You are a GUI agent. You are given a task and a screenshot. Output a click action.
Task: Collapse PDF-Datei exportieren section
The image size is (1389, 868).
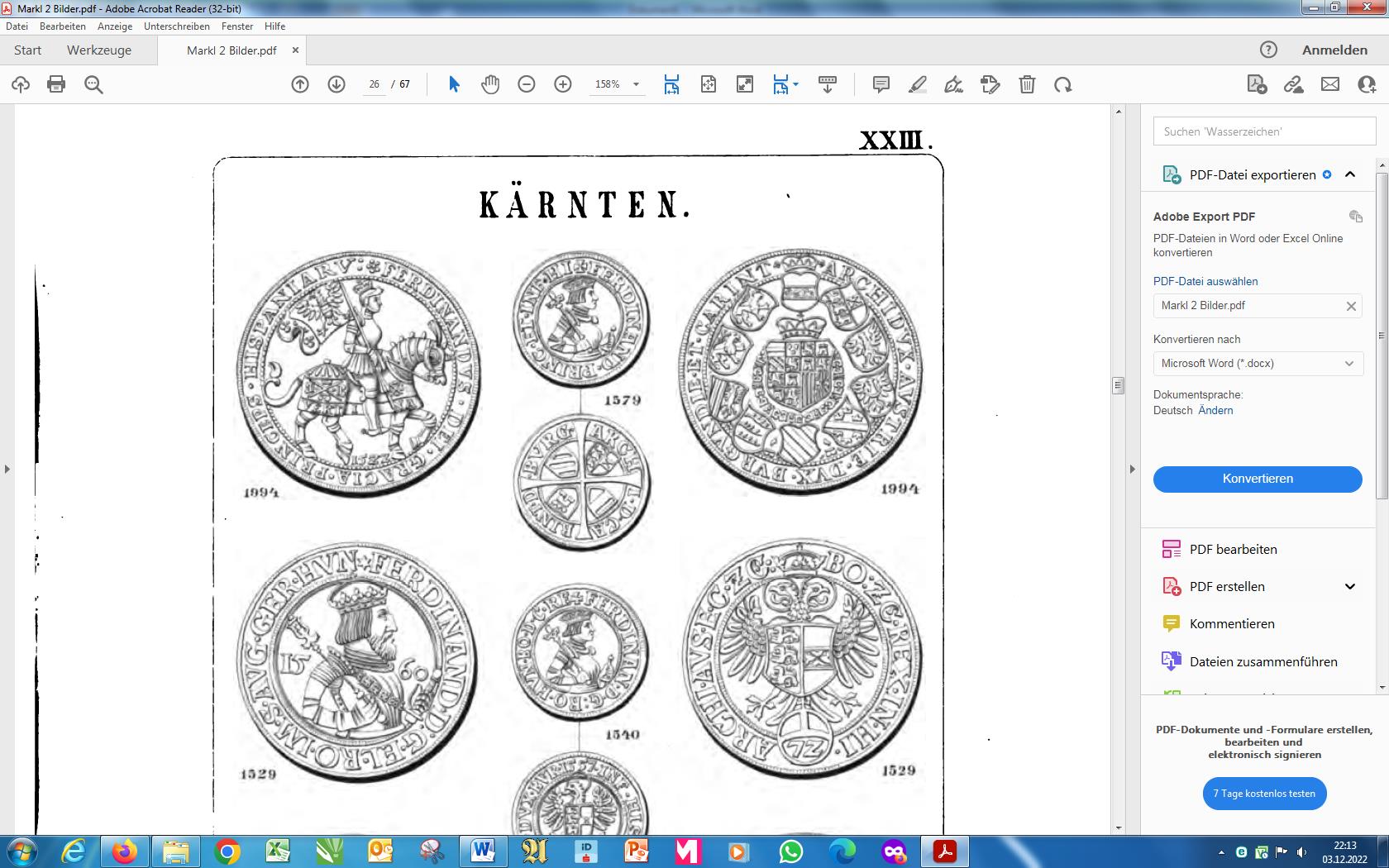click(x=1350, y=174)
